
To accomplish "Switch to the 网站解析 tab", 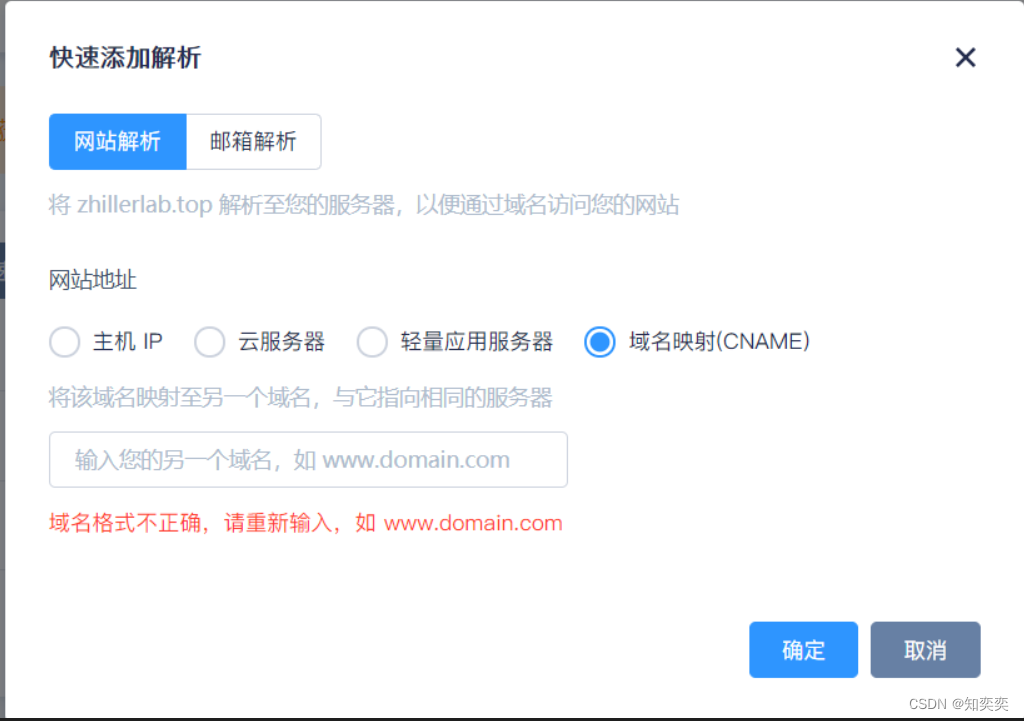I will [117, 141].
